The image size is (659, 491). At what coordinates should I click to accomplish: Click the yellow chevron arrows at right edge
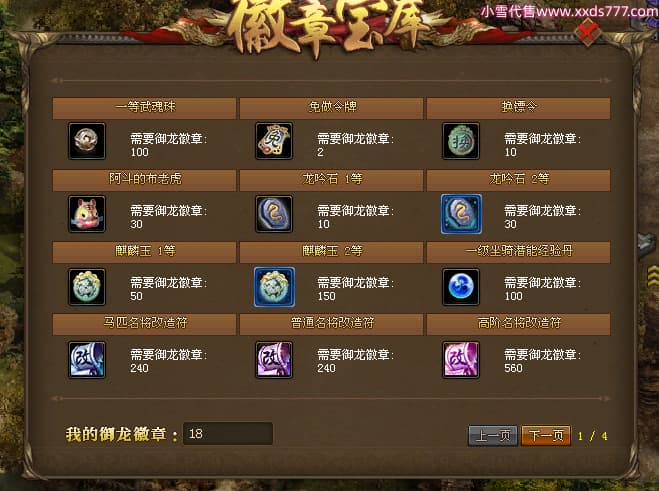[653, 276]
